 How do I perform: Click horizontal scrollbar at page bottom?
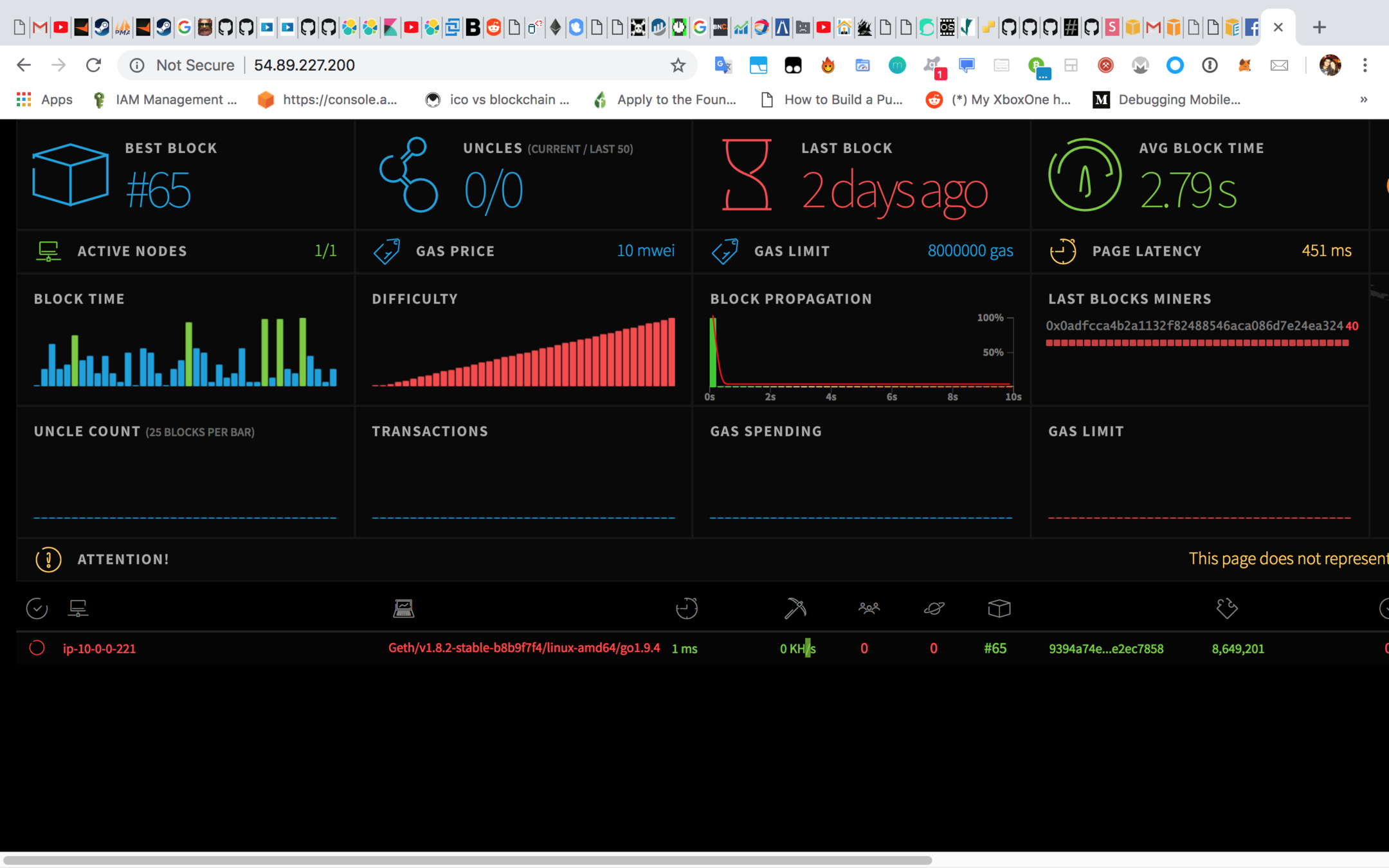[467, 860]
